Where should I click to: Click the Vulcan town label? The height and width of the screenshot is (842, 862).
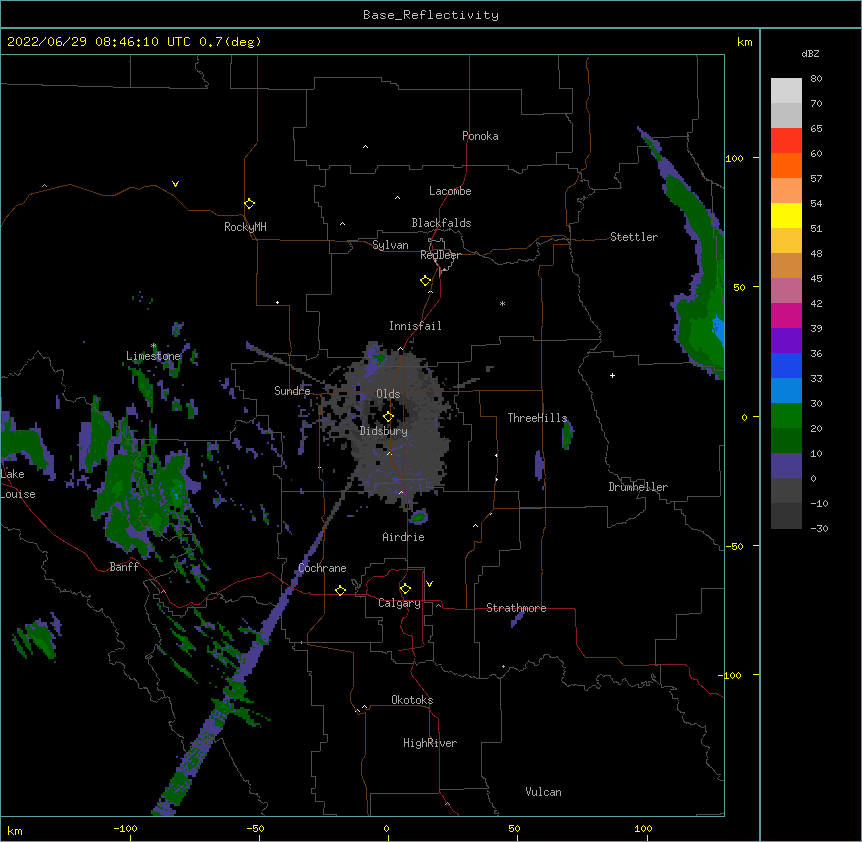[543, 792]
